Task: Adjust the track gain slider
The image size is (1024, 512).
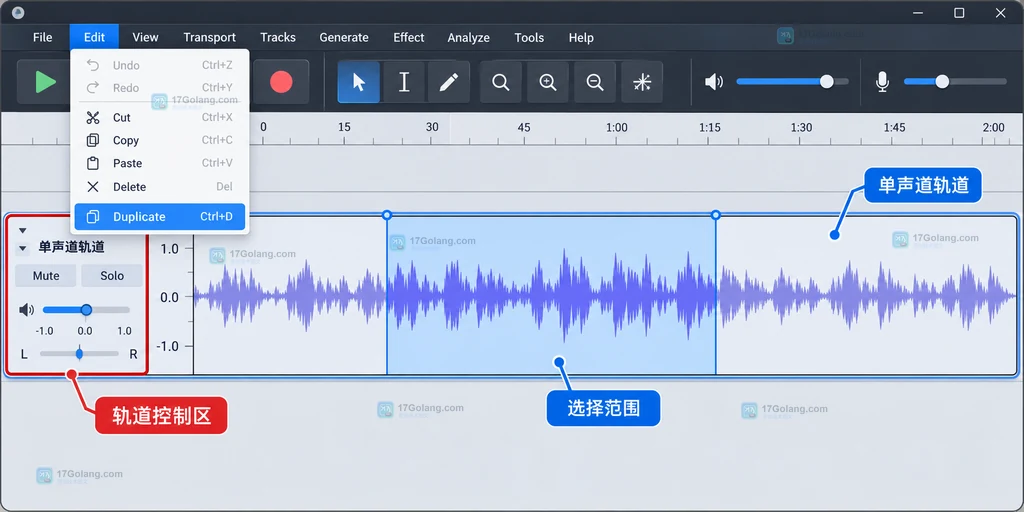Action: [86, 310]
